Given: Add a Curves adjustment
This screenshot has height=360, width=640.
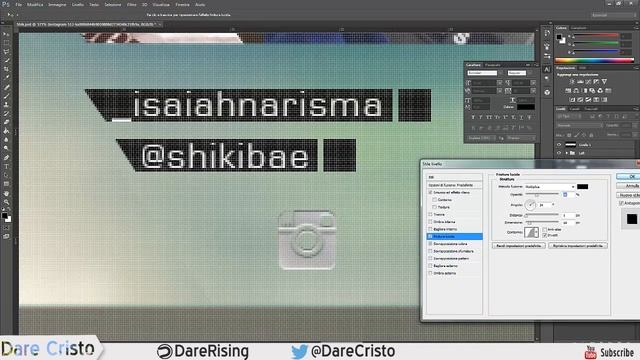Looking at the screenshot, I should 588,82.
